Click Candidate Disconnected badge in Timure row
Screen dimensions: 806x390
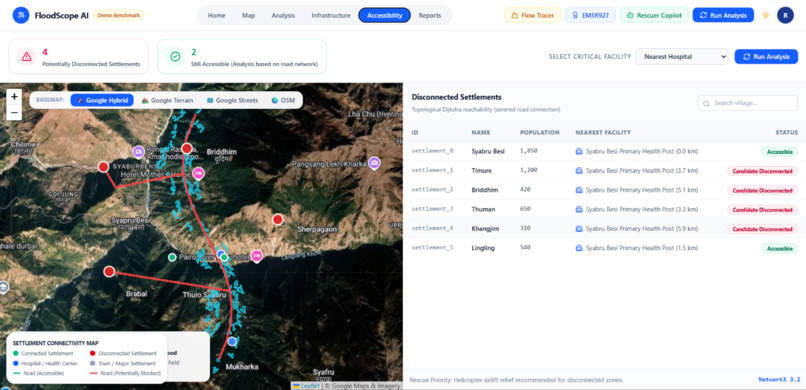[762, 171]
